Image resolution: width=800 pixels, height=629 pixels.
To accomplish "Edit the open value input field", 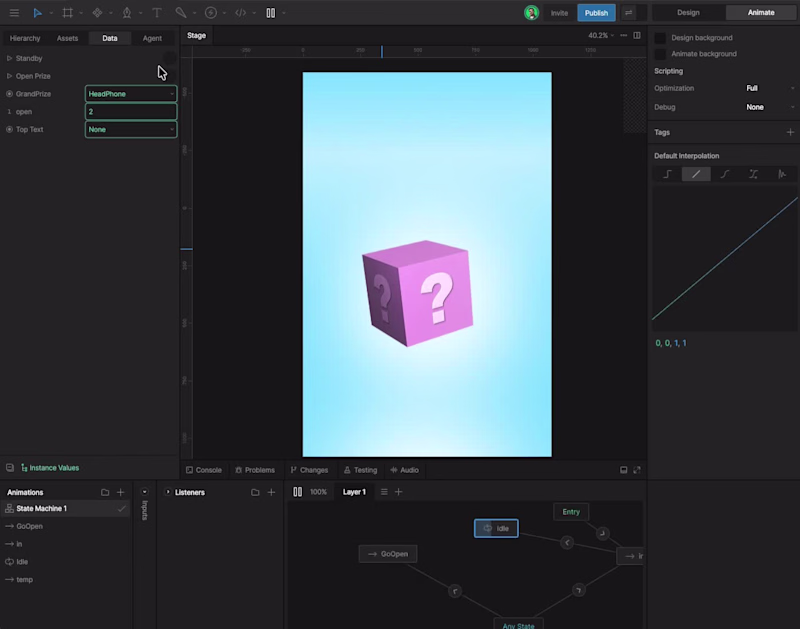I will click(130, 111).
